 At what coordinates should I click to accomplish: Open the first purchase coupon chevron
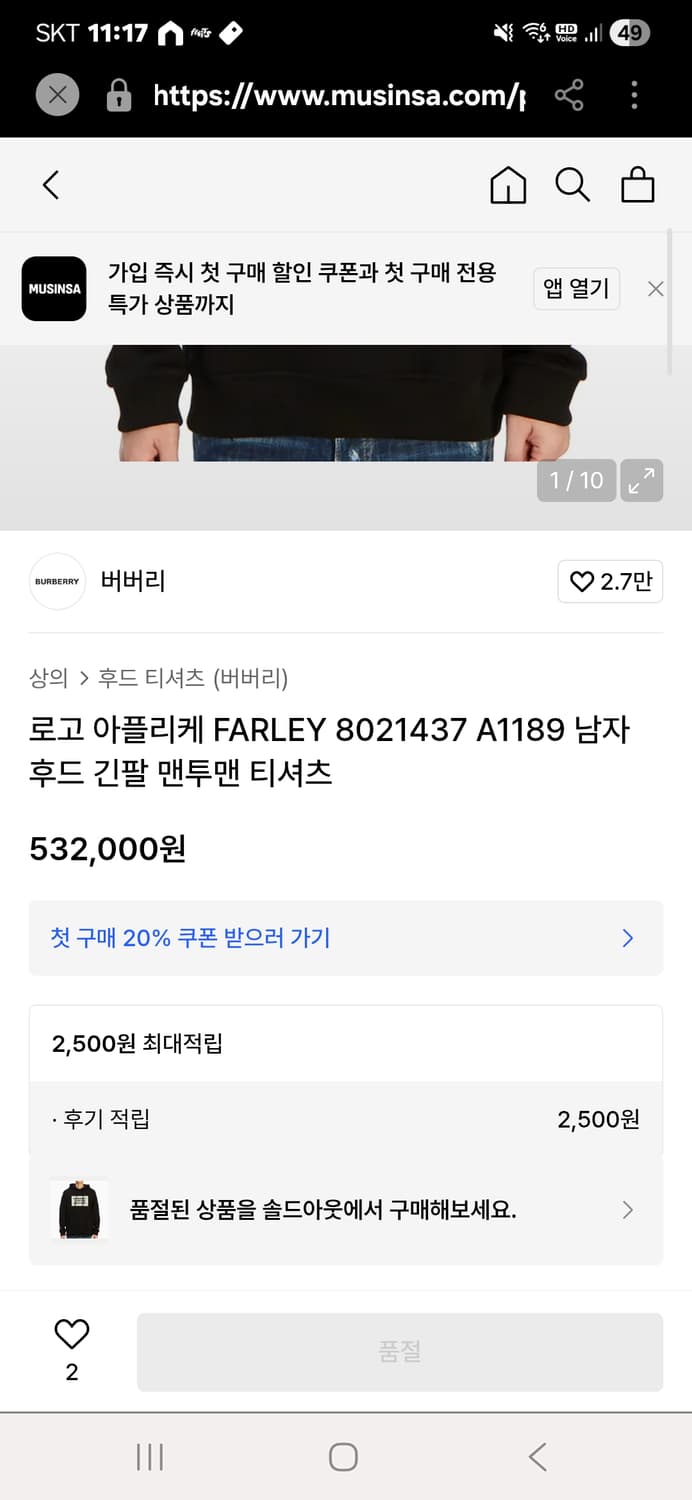628,938
